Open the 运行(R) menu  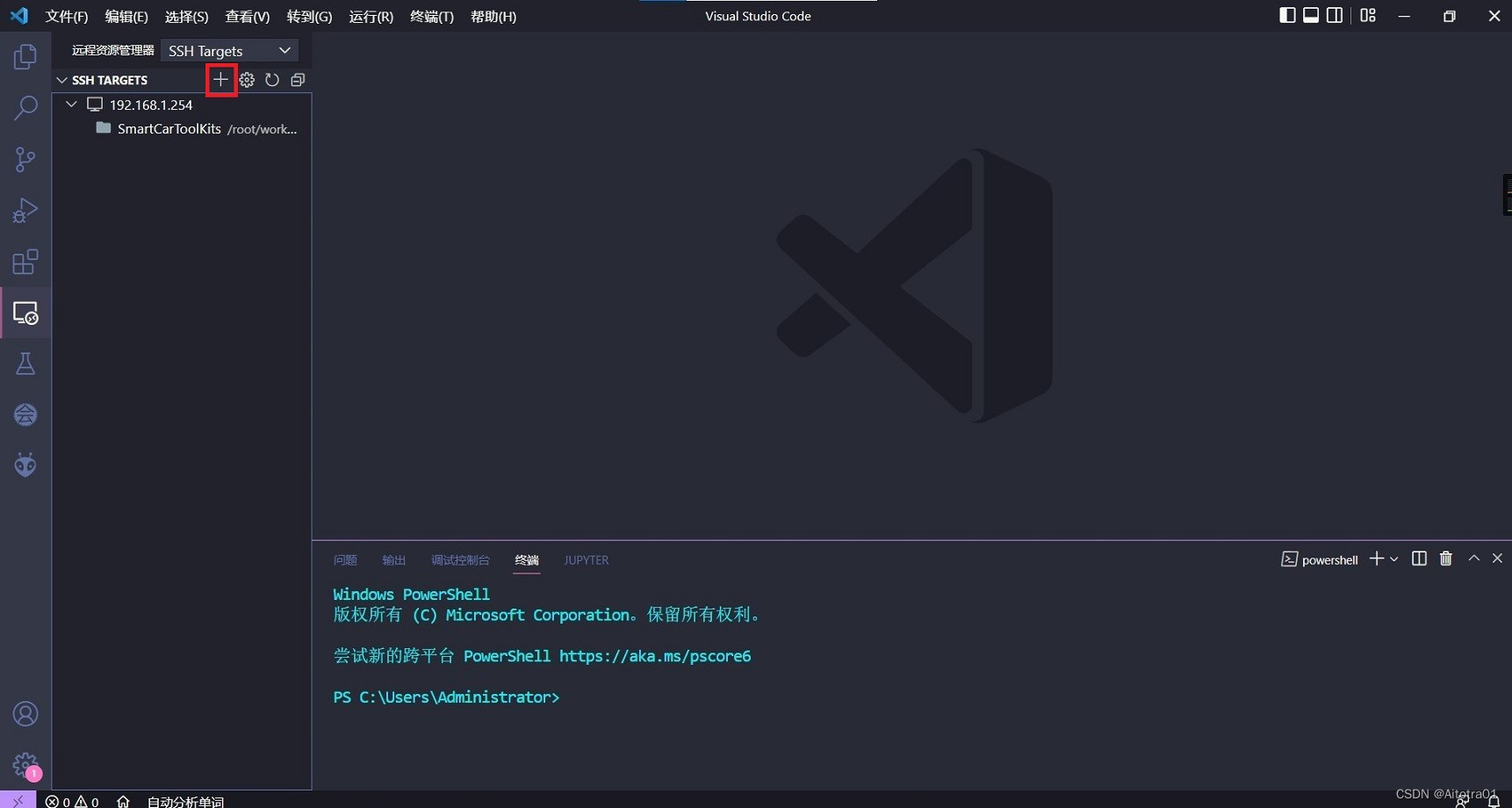click(371, 17)
